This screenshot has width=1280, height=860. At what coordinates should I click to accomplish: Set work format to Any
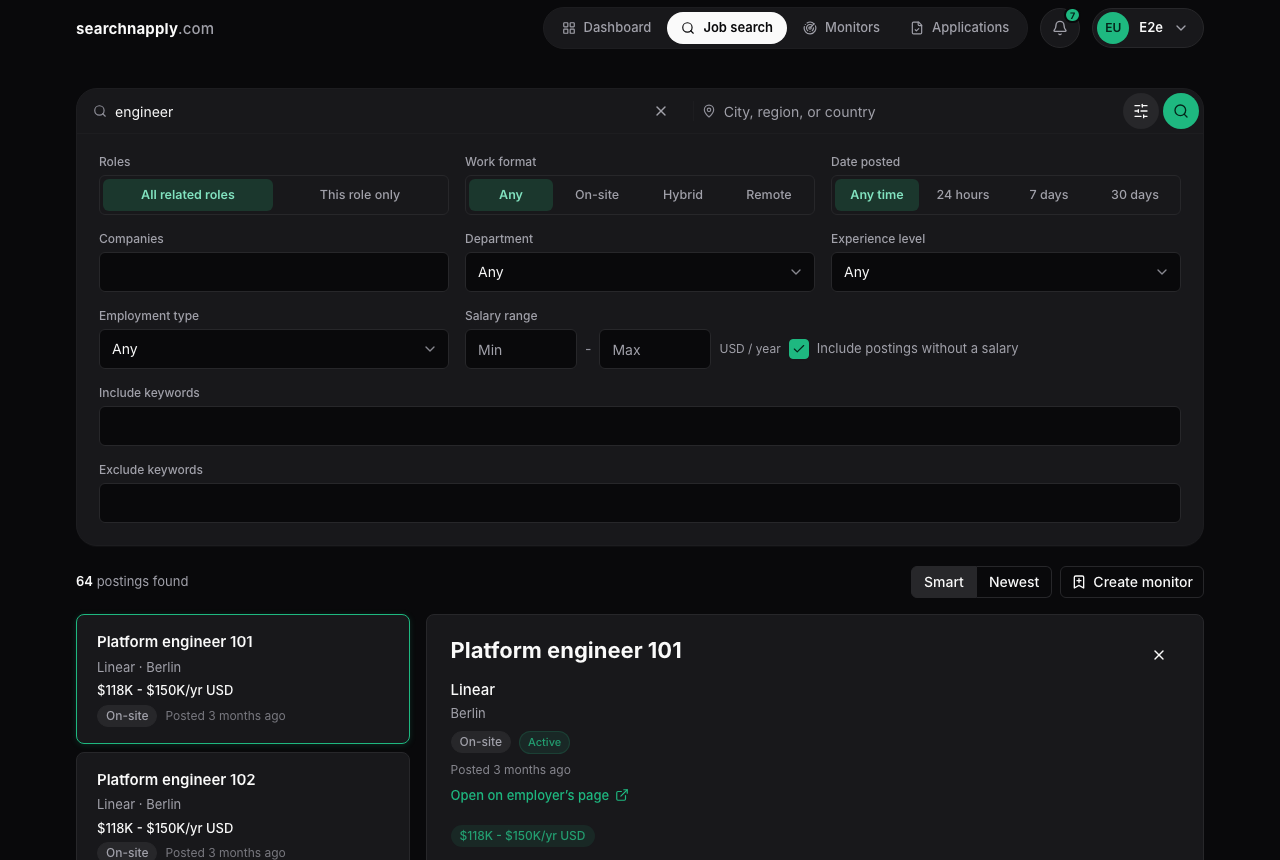pos(511,195)
